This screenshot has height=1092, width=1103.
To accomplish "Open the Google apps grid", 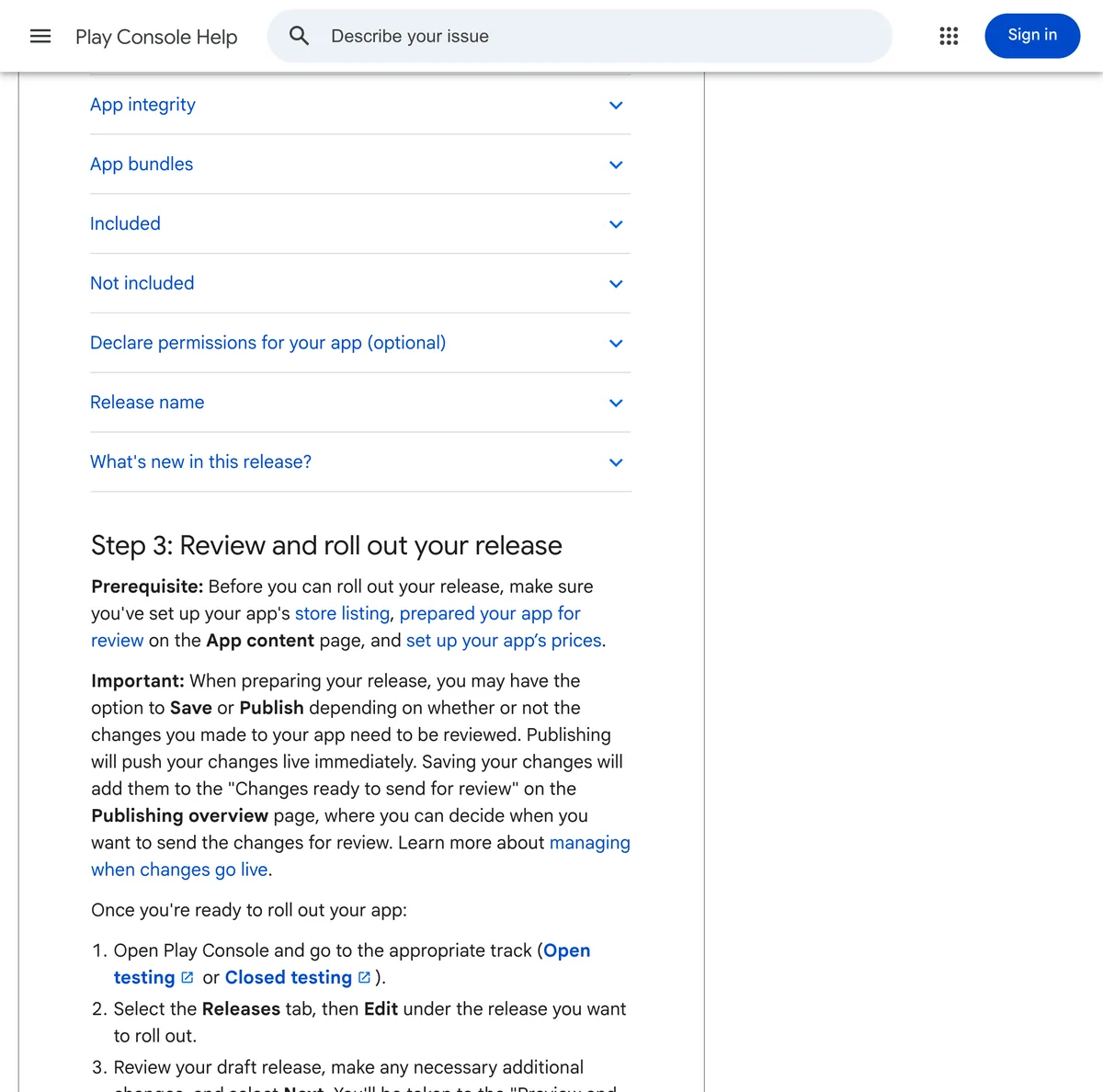I will [949, 36].
